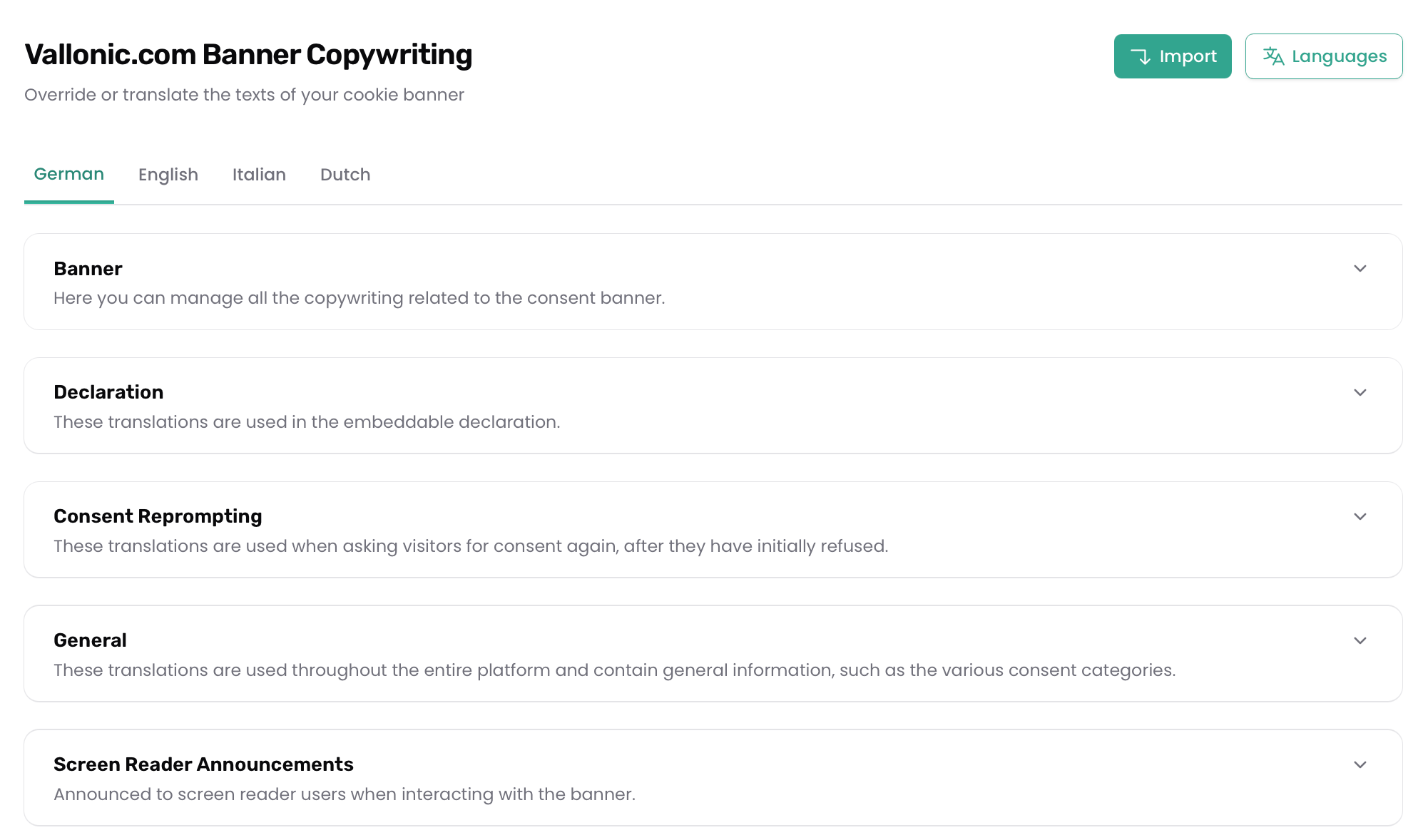Click the Vallonic.com Banner Copywriting title

point(248,55)
